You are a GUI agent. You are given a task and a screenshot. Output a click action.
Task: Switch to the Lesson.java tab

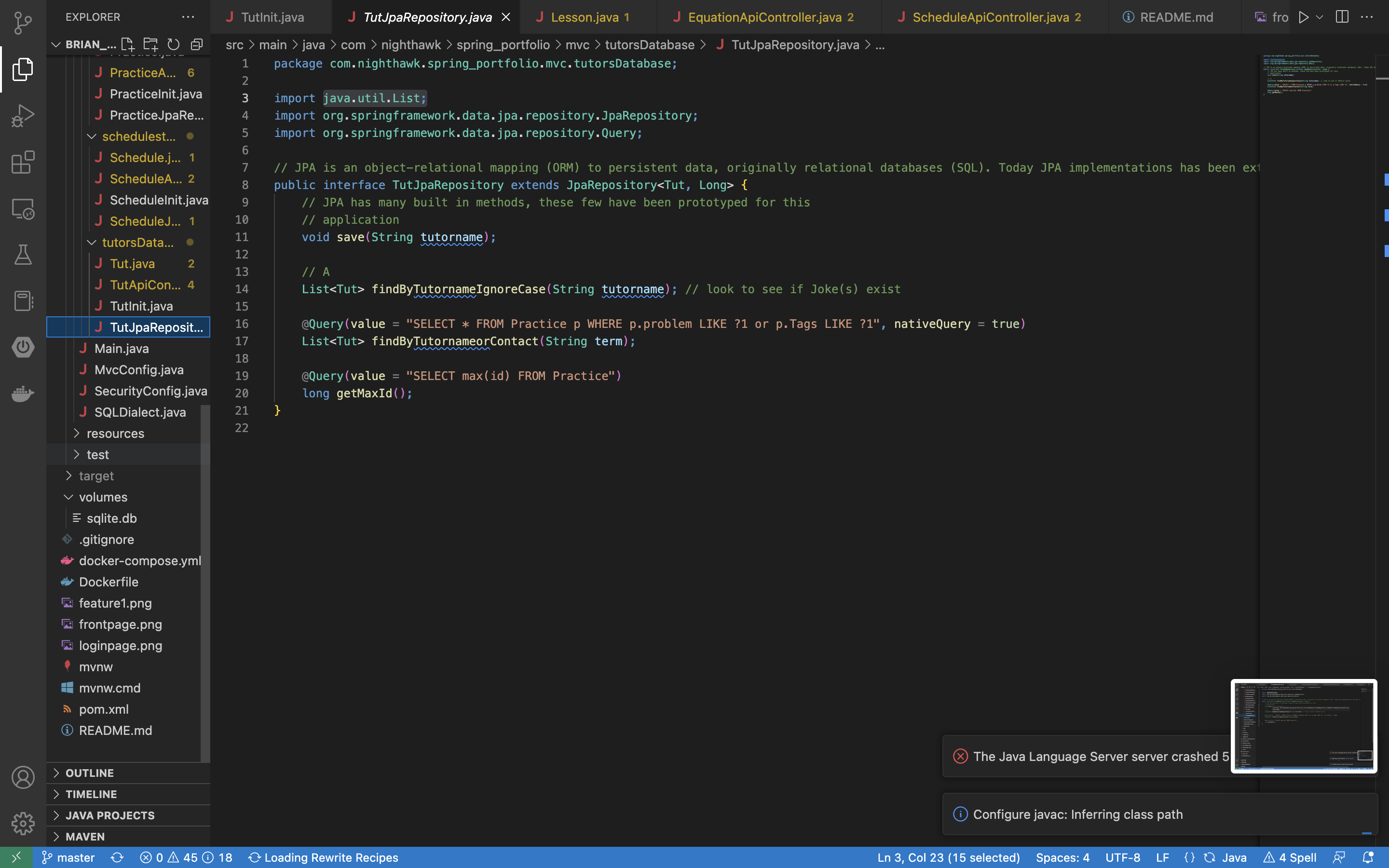pyautogui.click(x=588, y=17)
